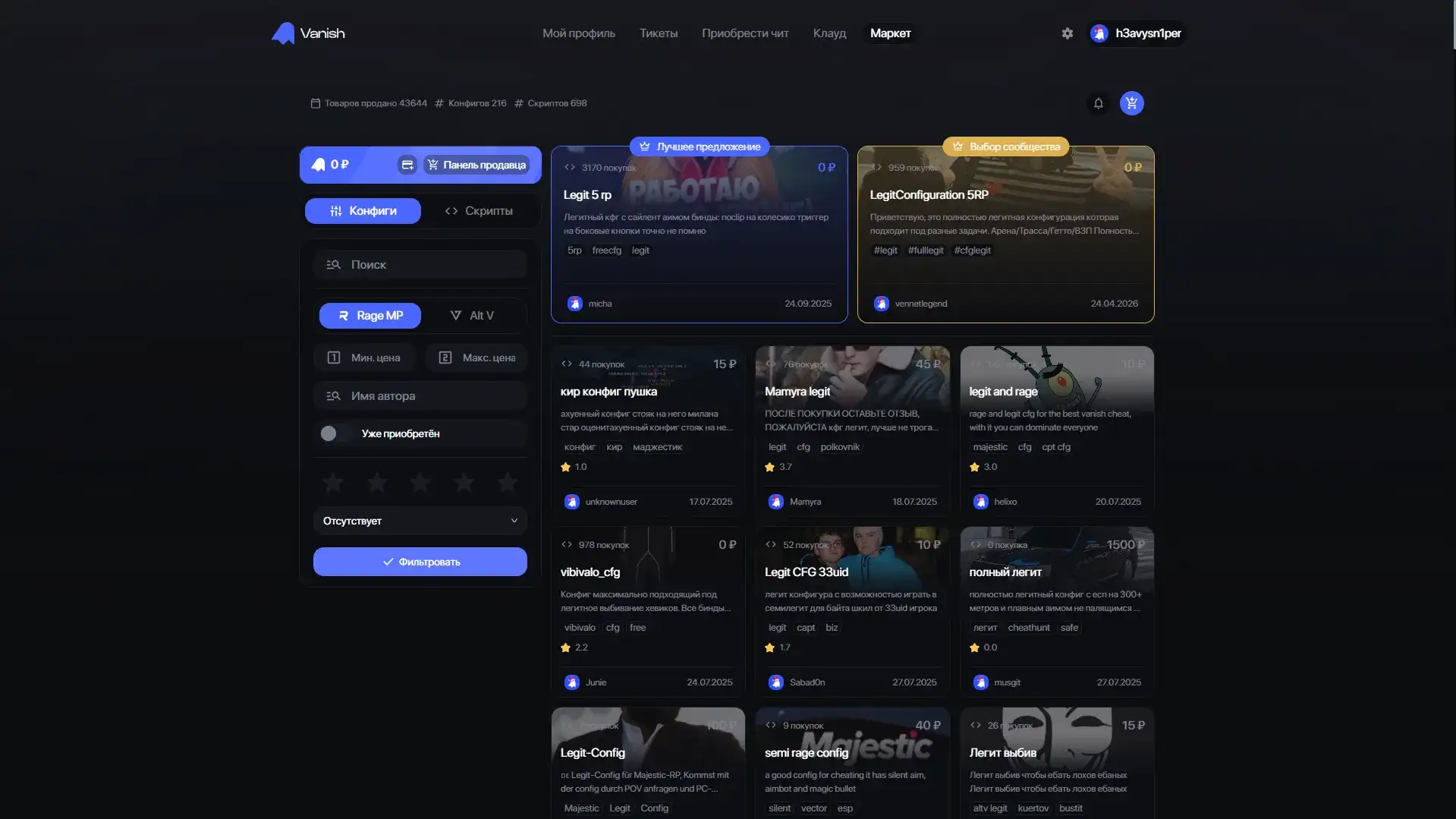The width and height of the screenshot is (1456, 819).
Task: Go to Приобрести чит page
Action: pos(745,33)
